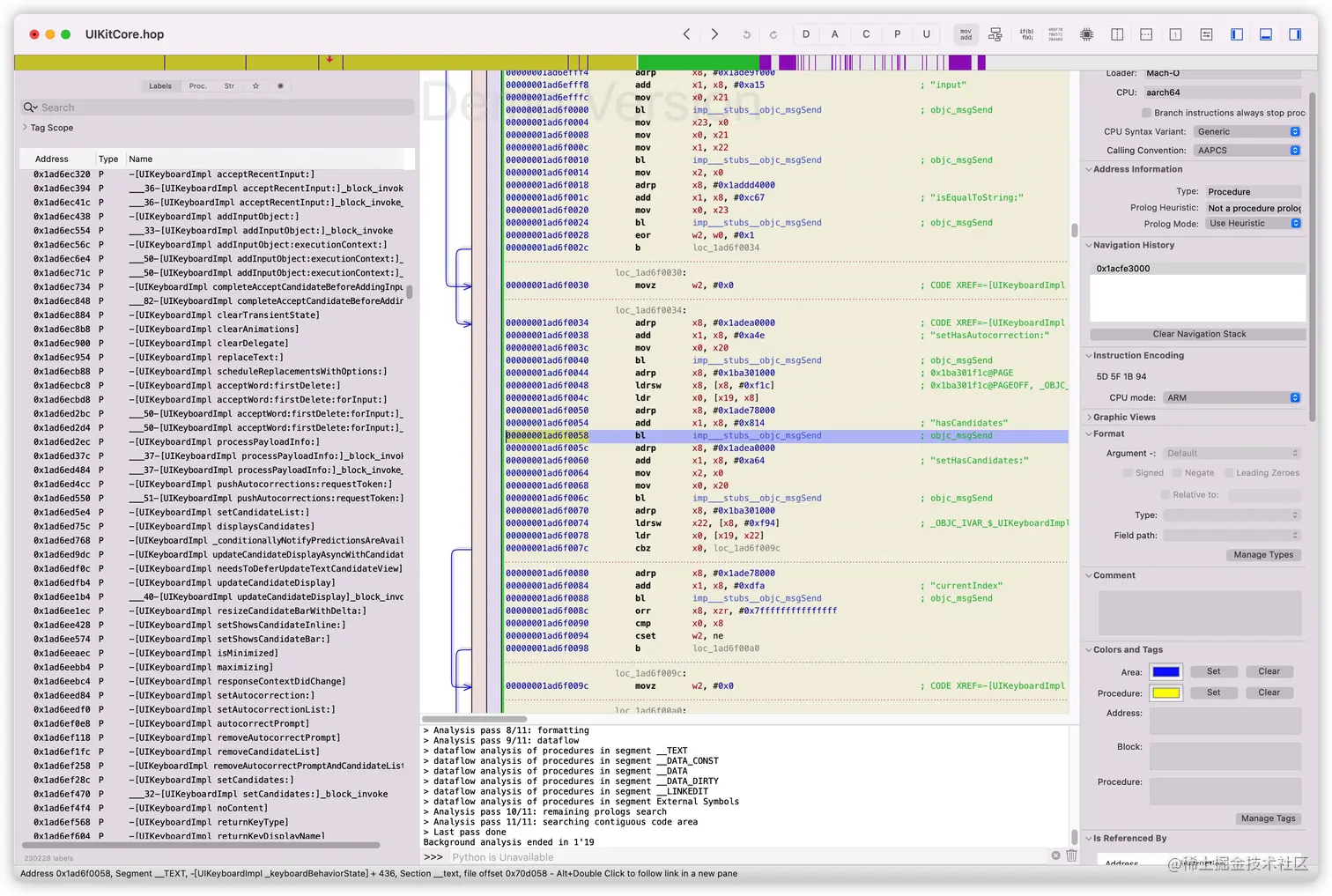Click the red arrow marker in navigation bar

(329, 59)
